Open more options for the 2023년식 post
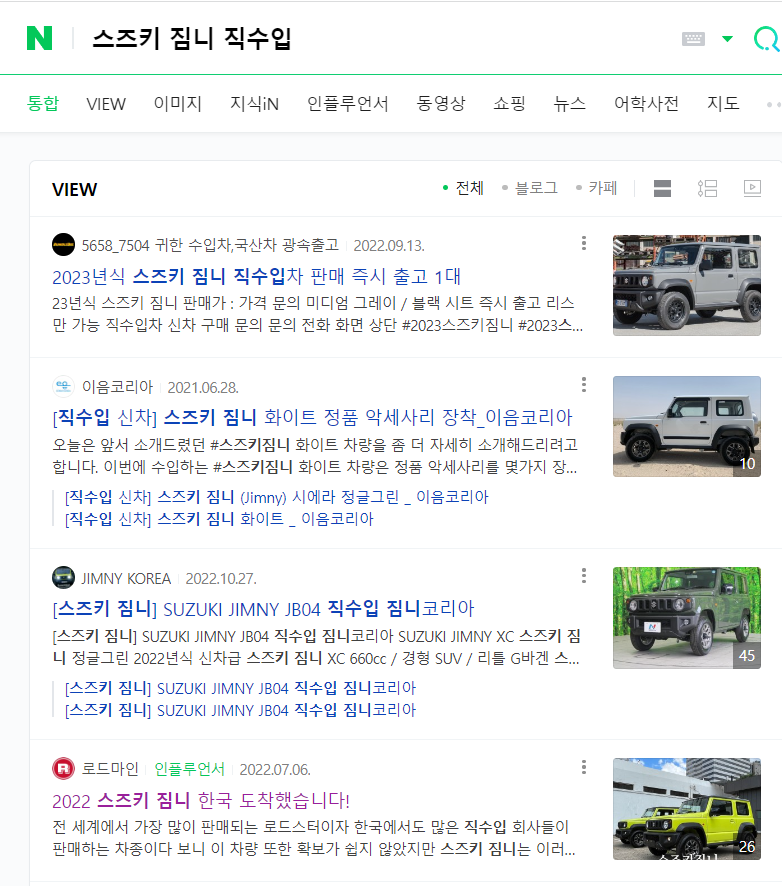 click(x=584, y=244)
